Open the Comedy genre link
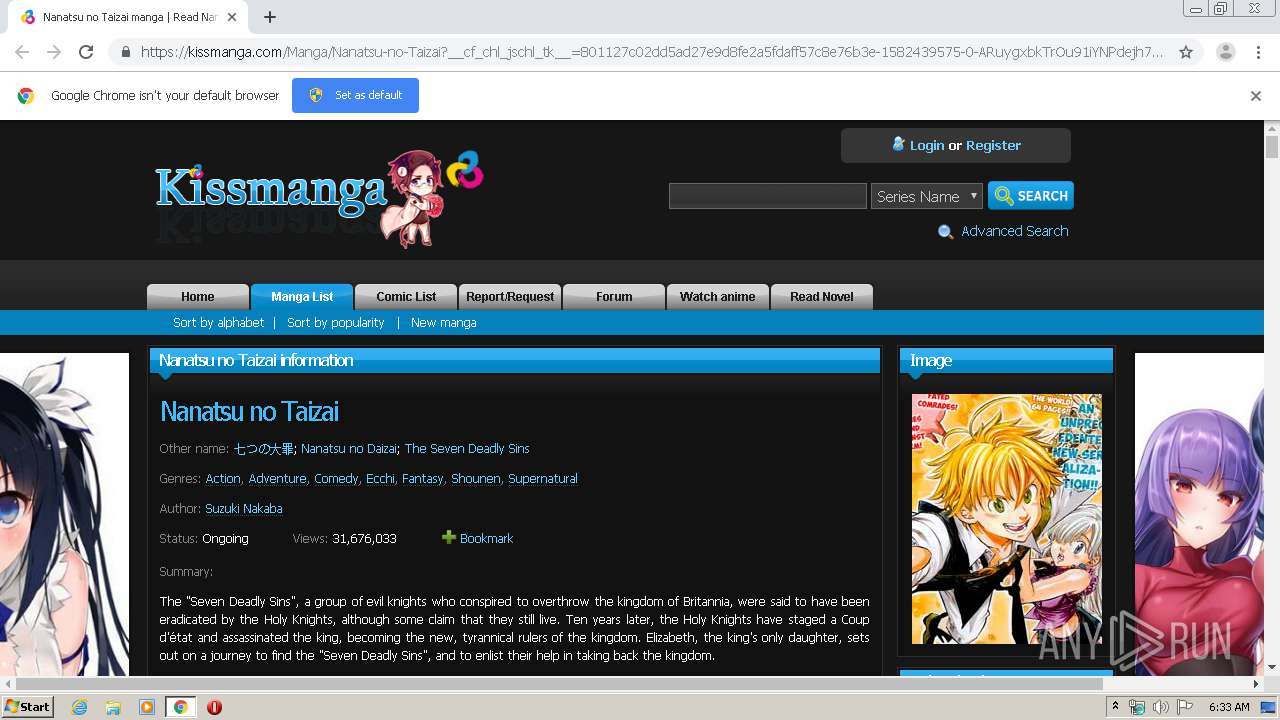 tap(336, 478)
